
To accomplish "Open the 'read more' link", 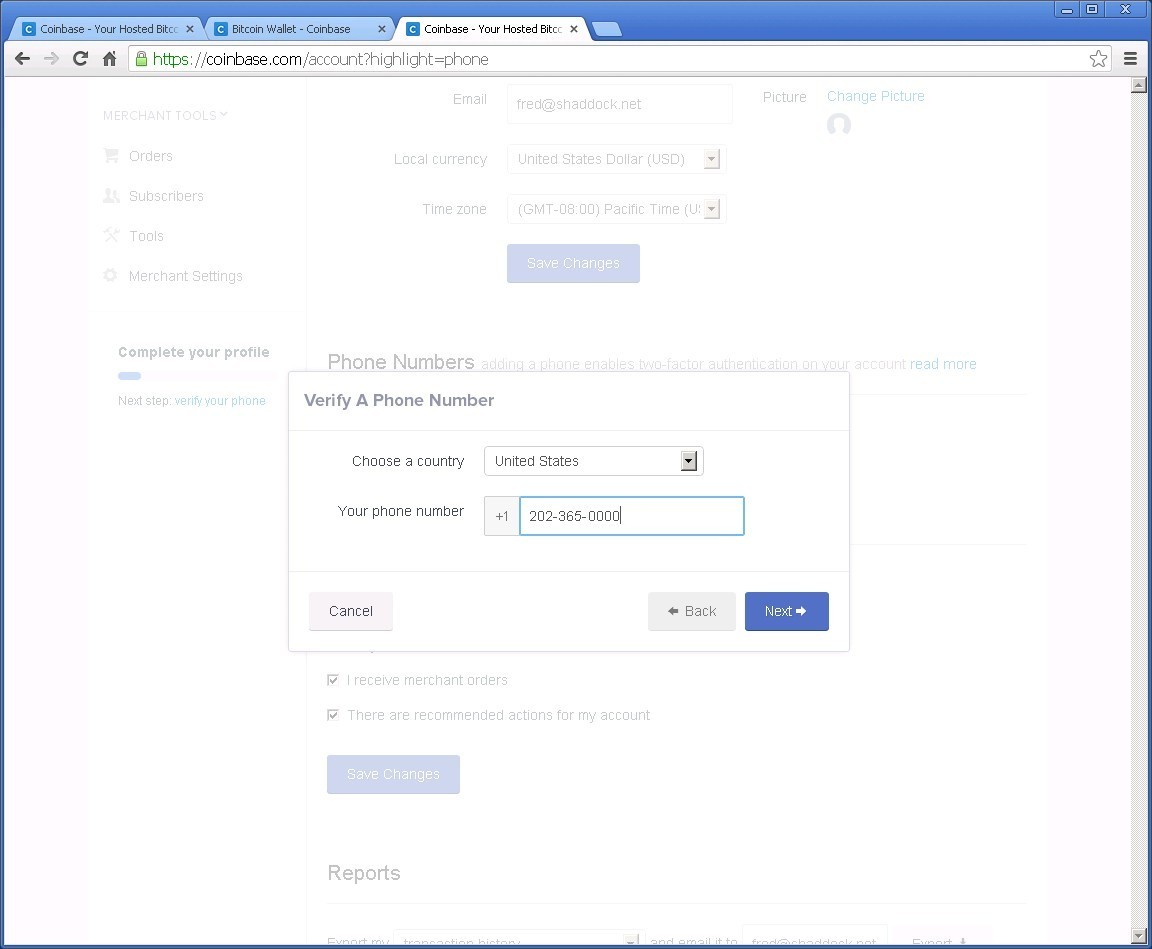I will pyautogui.click(x=943, y=364).
